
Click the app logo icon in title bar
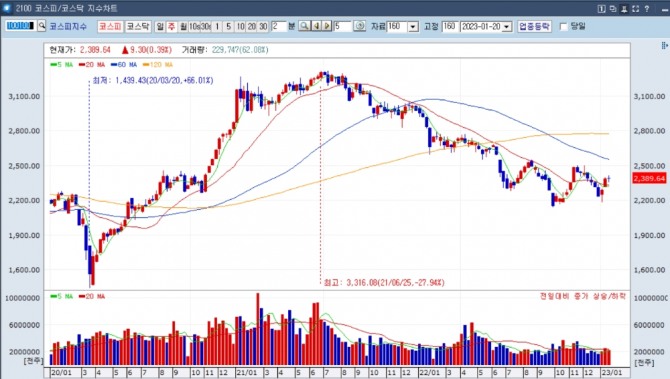pos(7,8)
